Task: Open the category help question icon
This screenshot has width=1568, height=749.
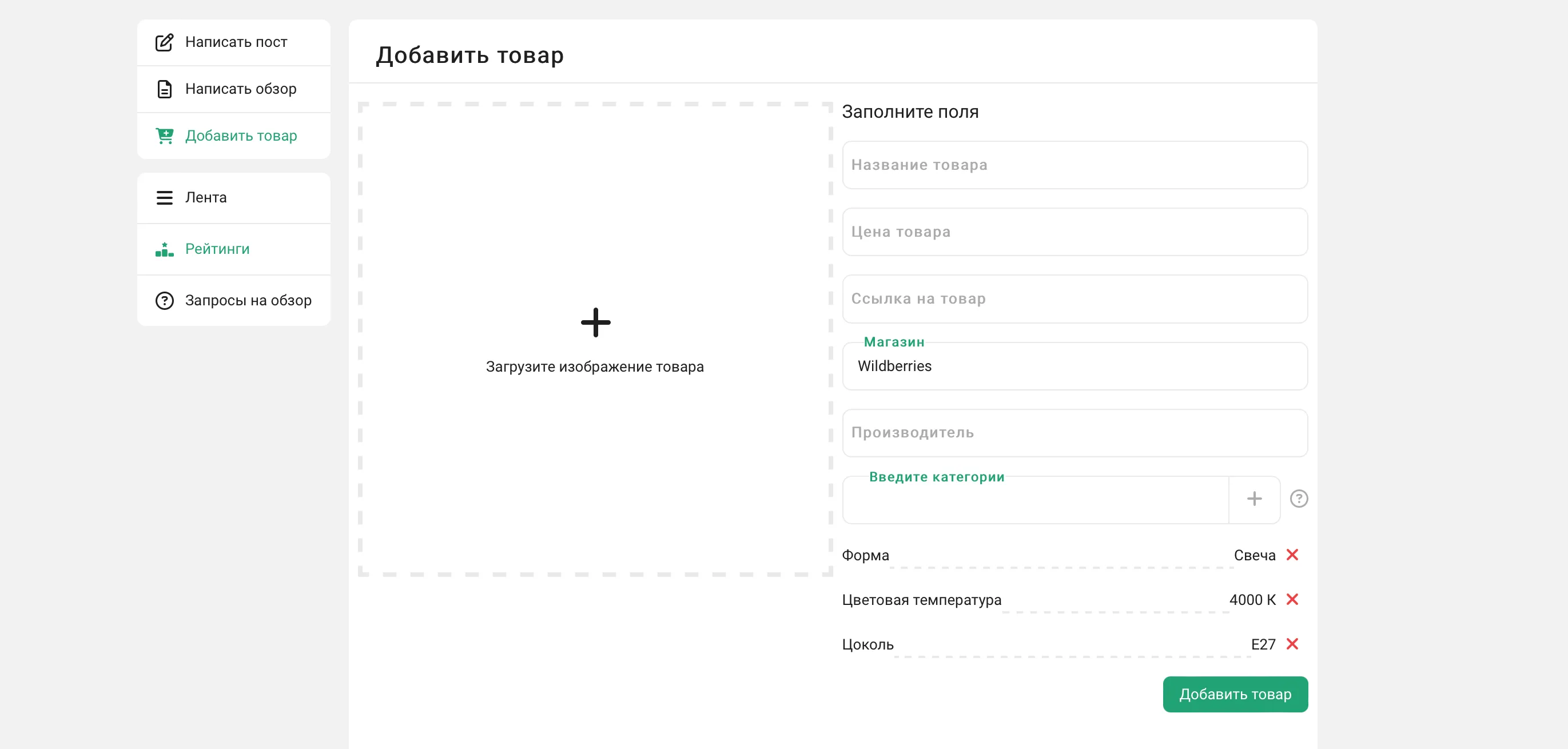Action: [1298, 499]
